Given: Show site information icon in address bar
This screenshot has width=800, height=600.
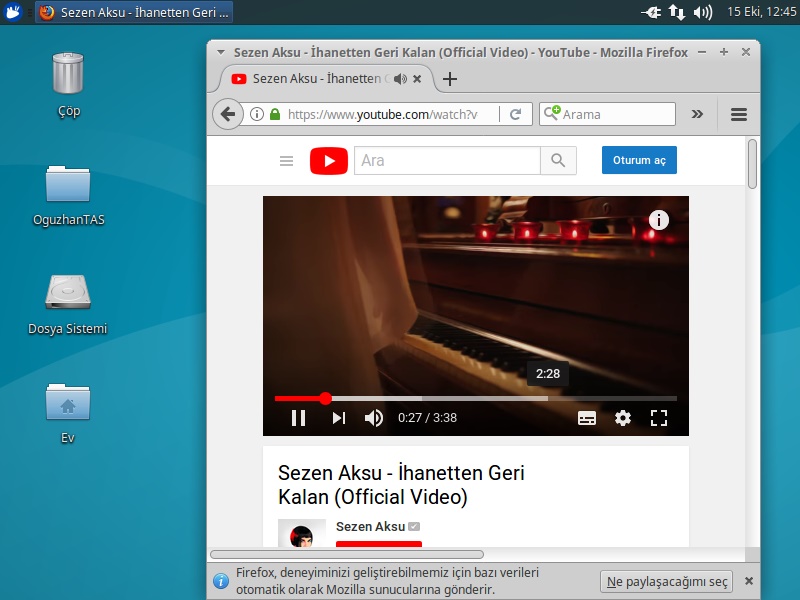Looking at the screenshot, I should click(x=257, y=114).
